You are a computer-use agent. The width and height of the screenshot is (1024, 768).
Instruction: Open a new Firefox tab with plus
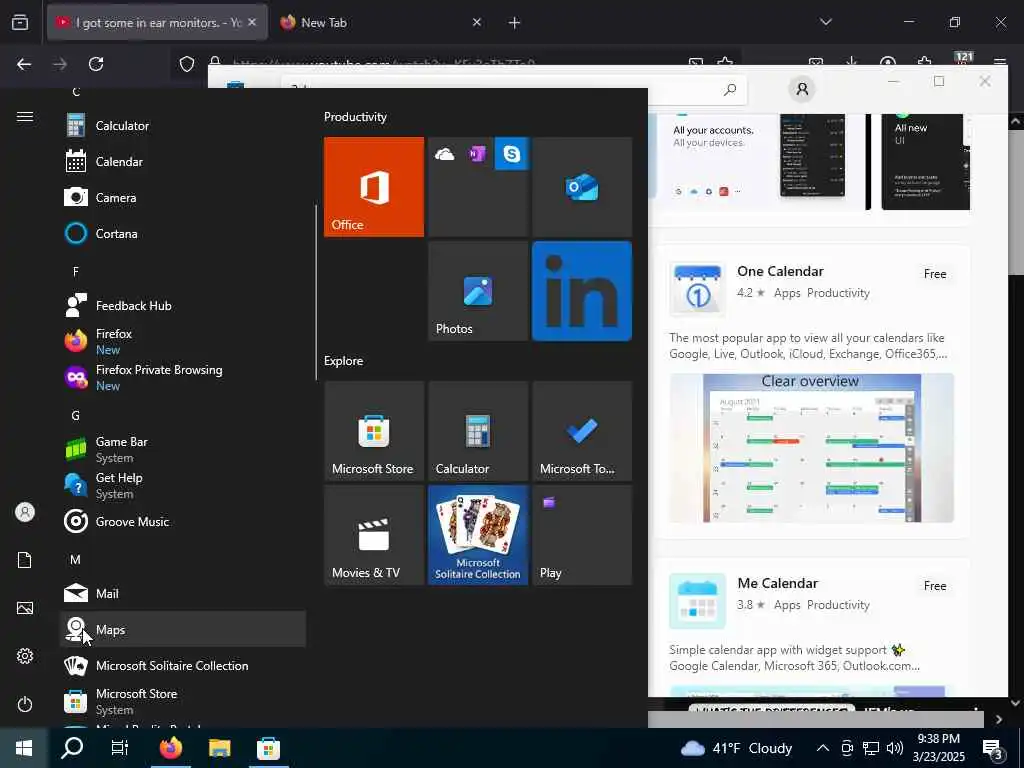(515, 23)
